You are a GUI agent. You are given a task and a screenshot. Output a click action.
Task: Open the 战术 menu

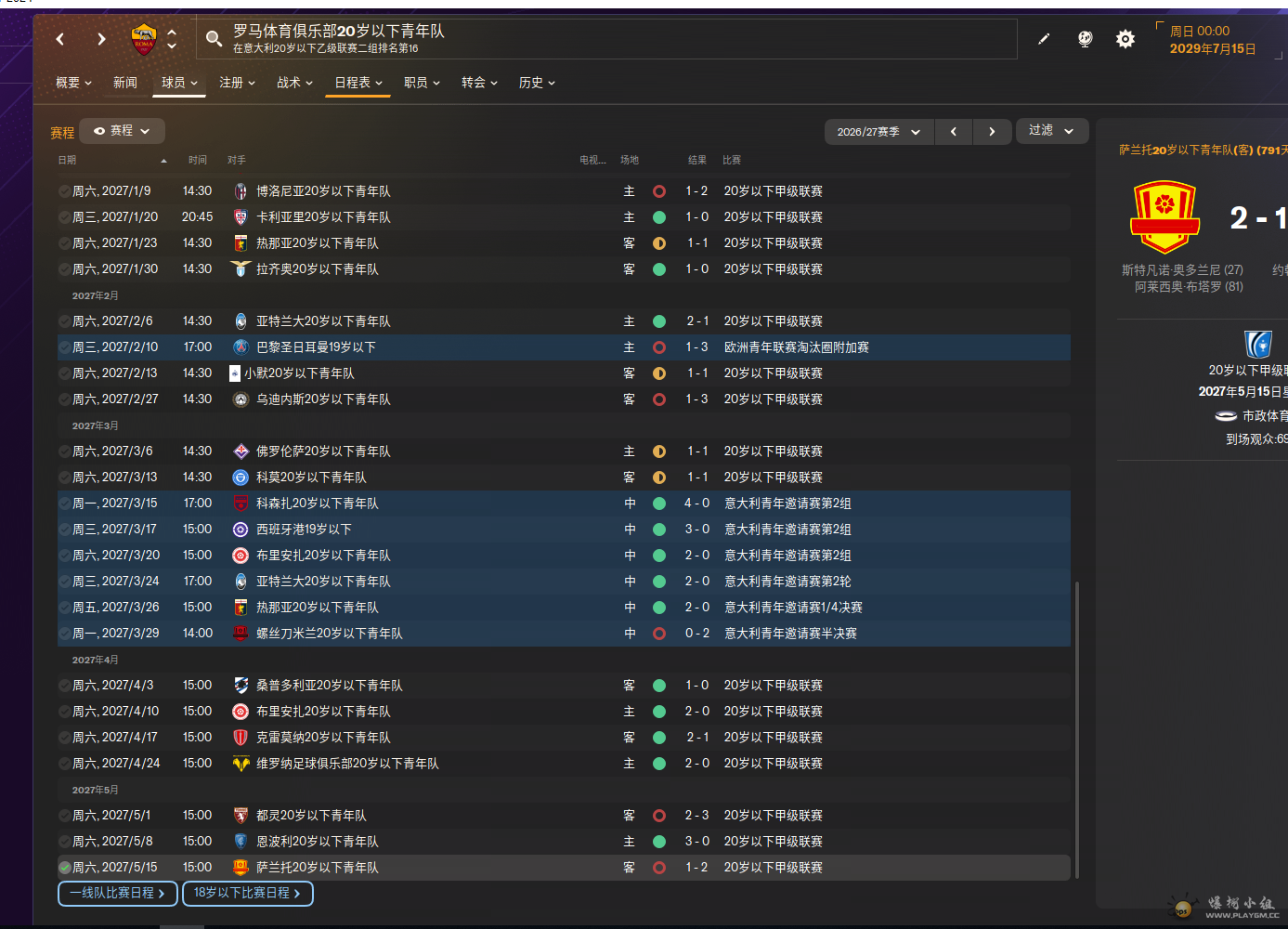(x=294, y=83)
